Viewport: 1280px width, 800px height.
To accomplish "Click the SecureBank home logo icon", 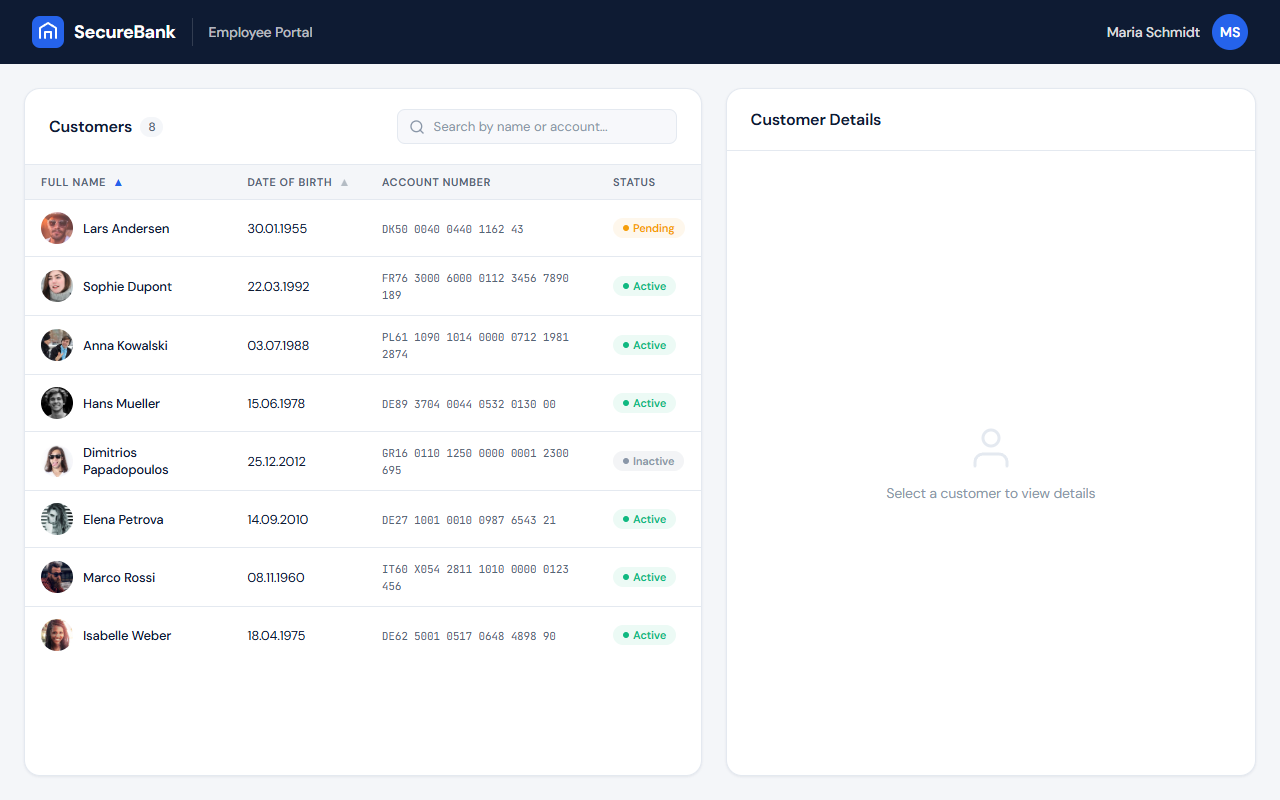I will tap(47, 31).
